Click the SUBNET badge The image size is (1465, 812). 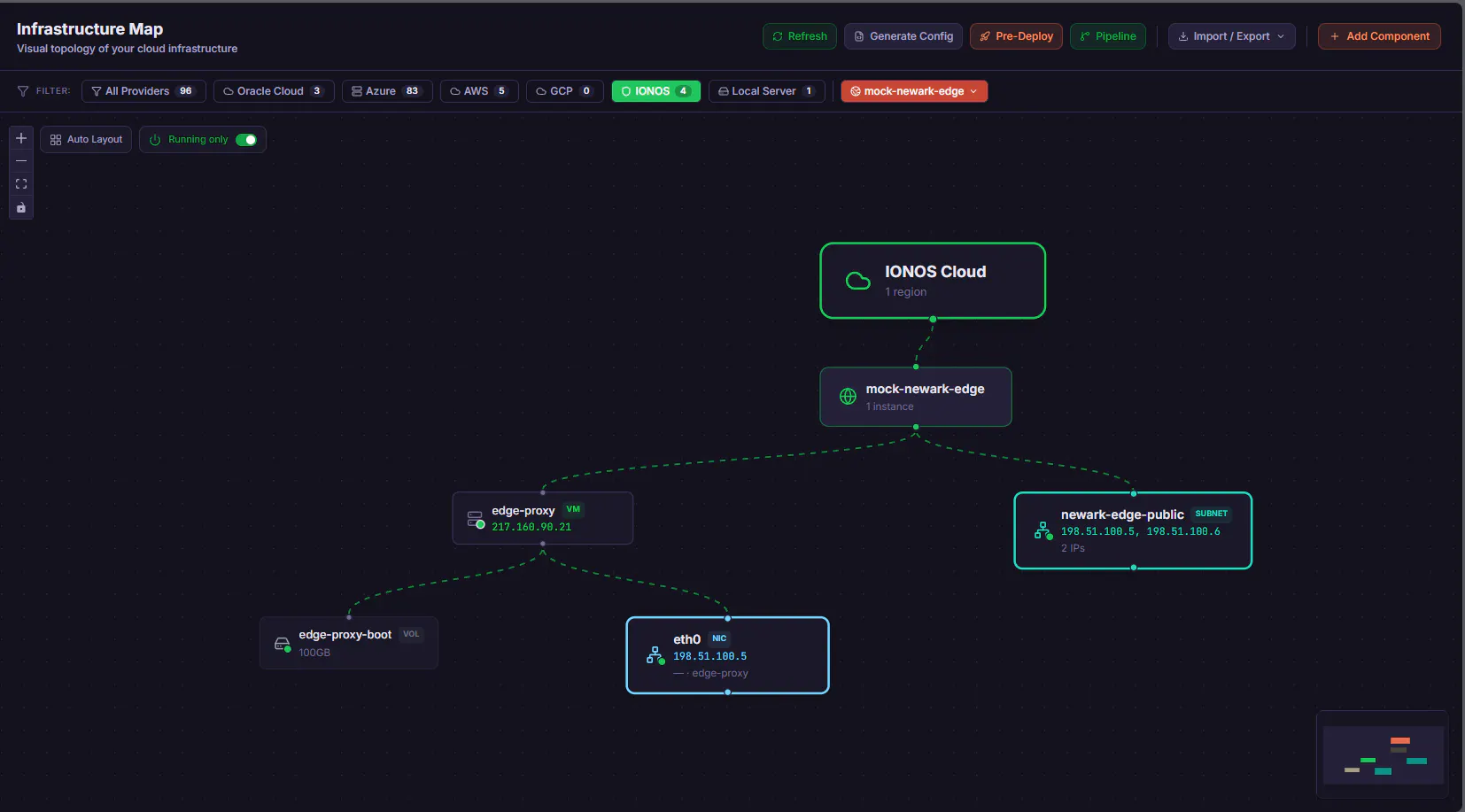coord(1212,514)
